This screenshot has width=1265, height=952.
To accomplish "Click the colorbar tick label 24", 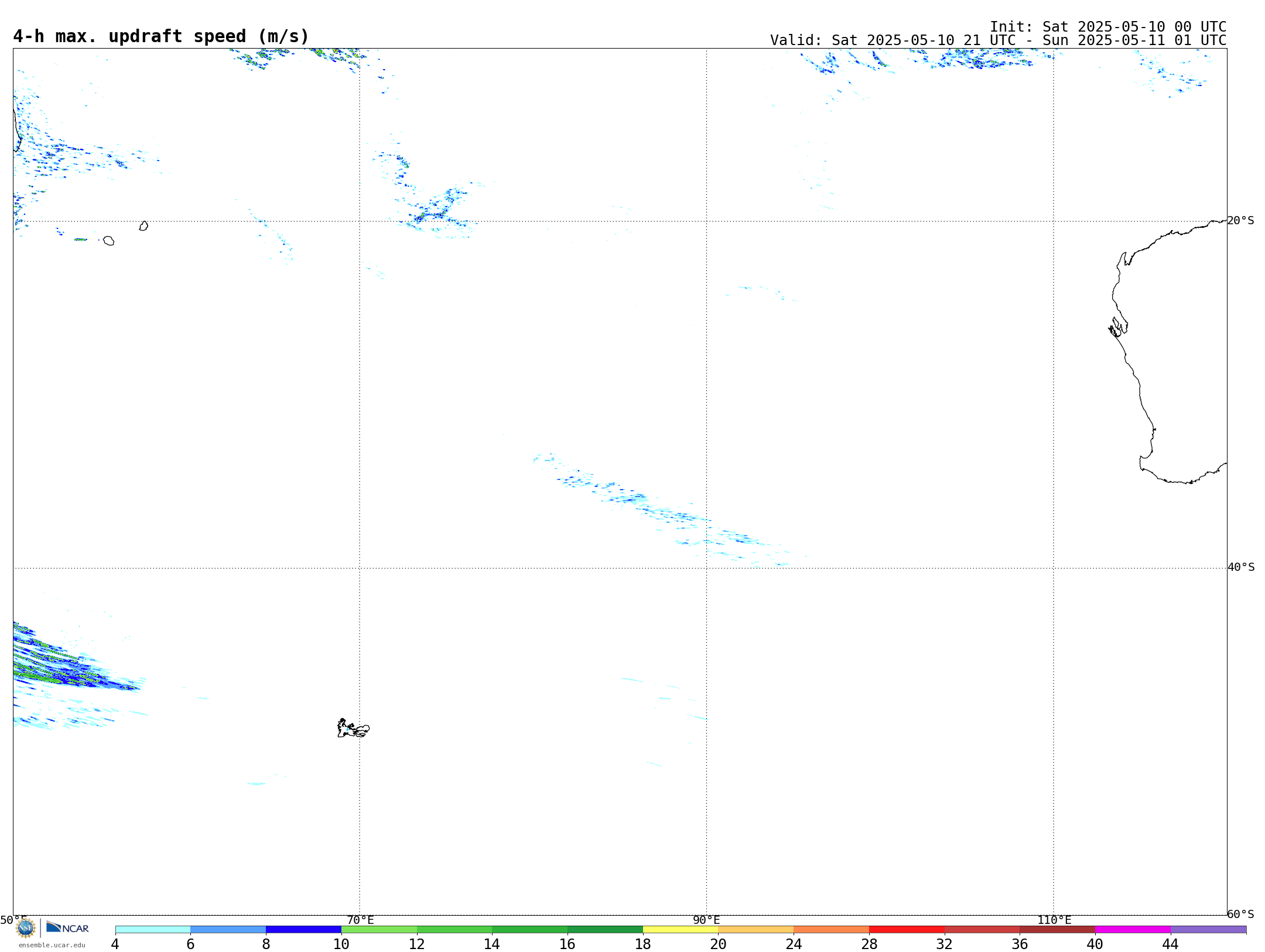I will click(794, 944).
